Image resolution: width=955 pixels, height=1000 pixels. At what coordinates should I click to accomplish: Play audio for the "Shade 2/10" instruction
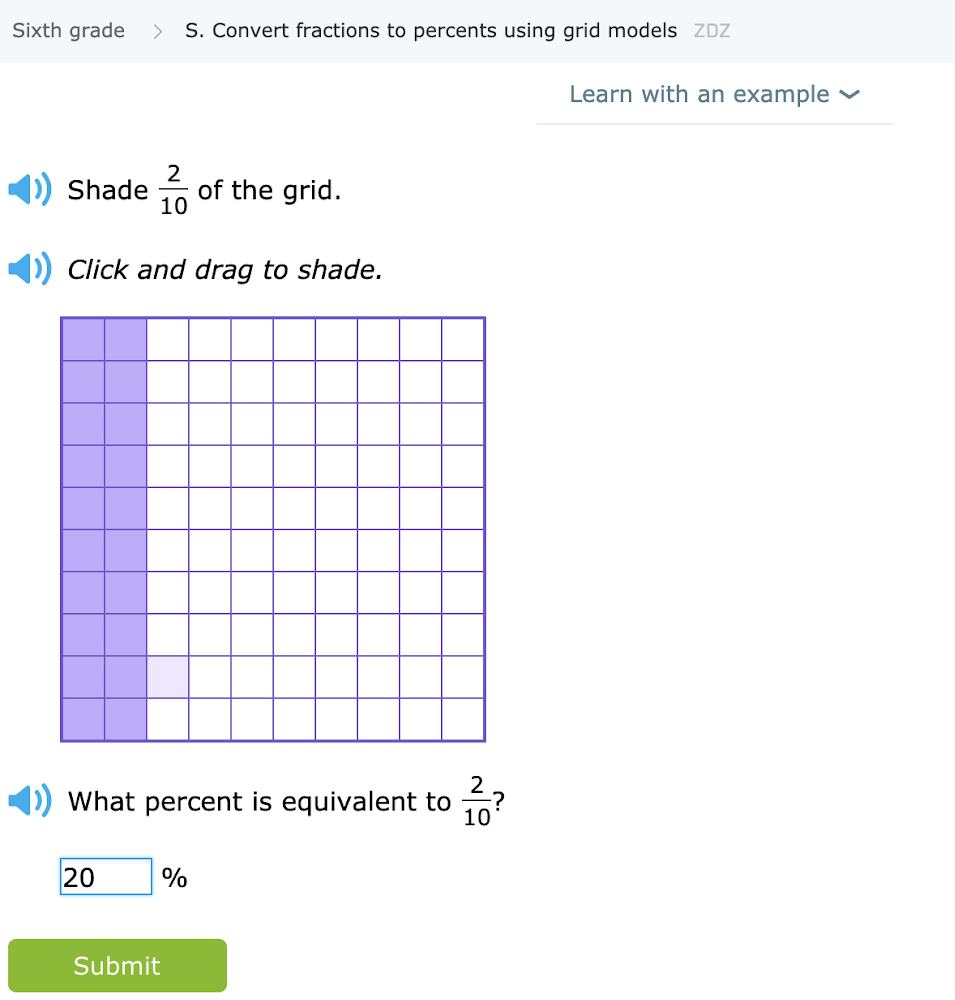click(x=28, y=189)
